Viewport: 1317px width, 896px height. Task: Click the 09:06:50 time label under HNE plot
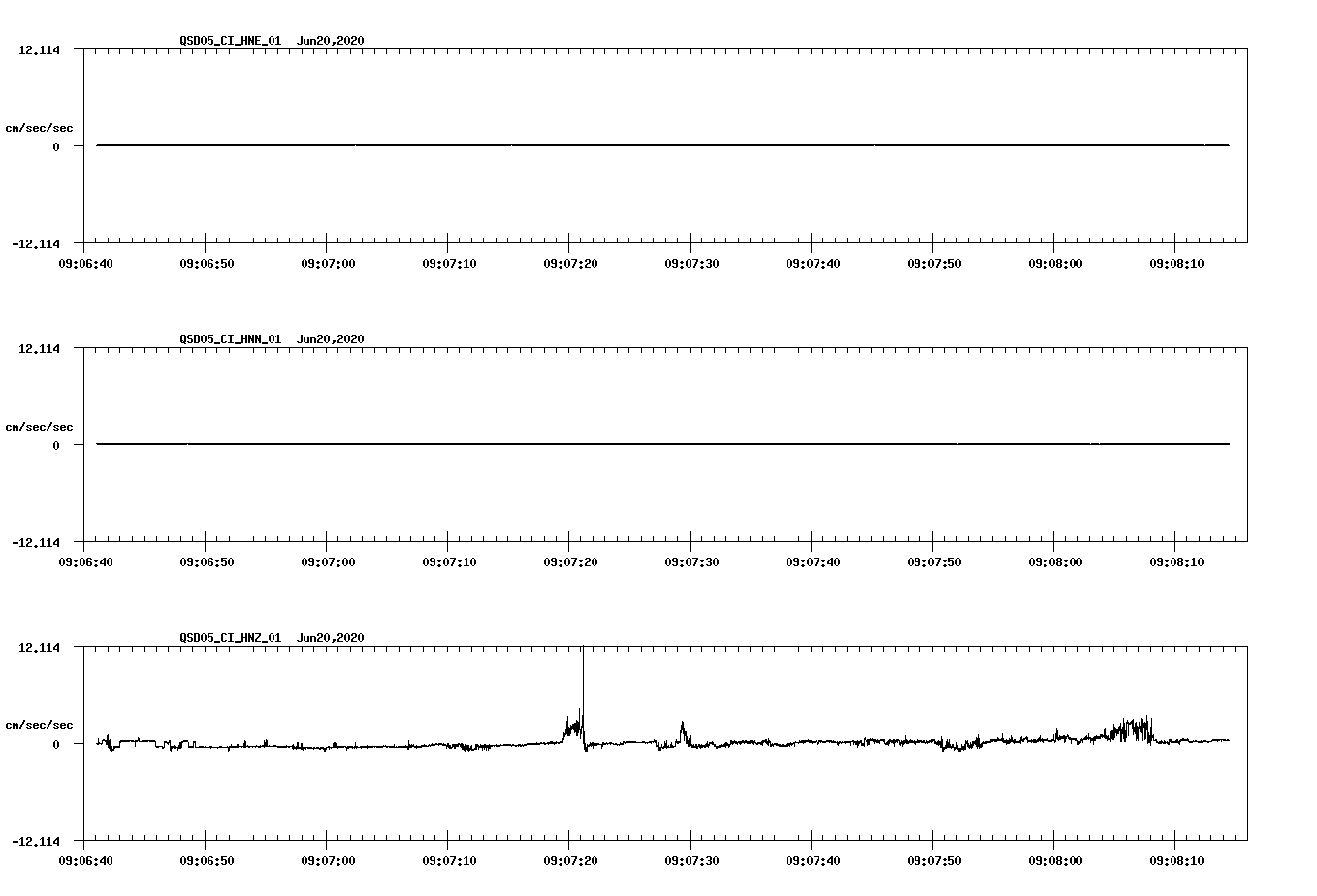207,264
